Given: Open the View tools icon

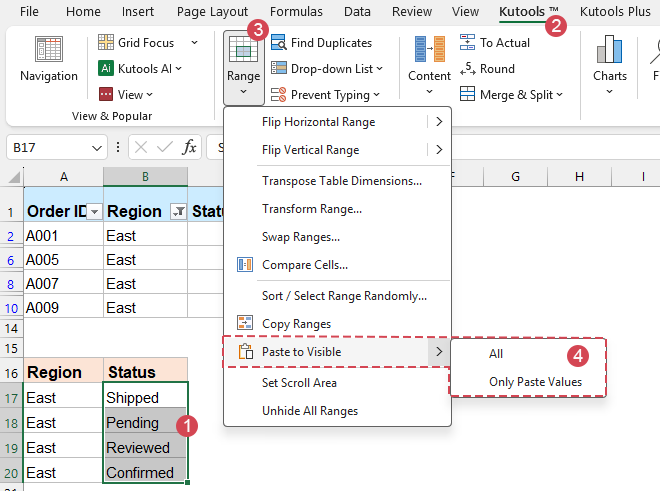Looking at the screenshot, I should pyautogui.click(x=106, y=94).
